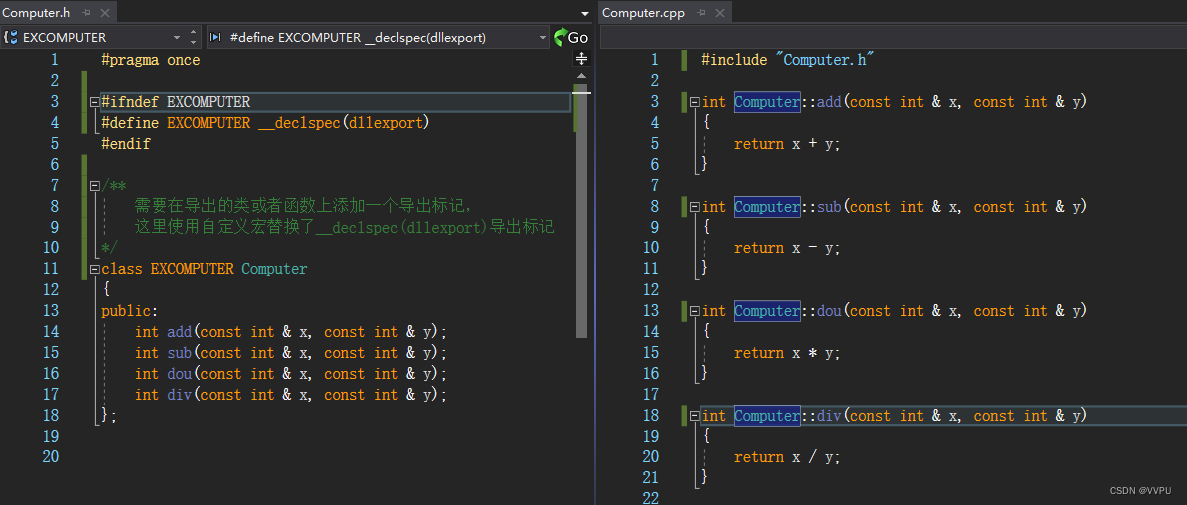Collapse the class EXCOMPUTER Computer block
The image size is (1187, 505).
pyautogui.click(x=94, y=269)
